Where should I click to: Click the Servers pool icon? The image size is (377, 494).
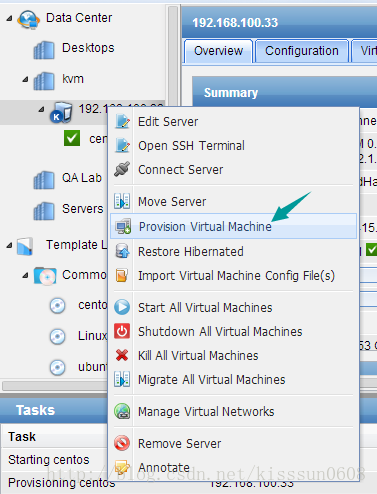(44, 211)
